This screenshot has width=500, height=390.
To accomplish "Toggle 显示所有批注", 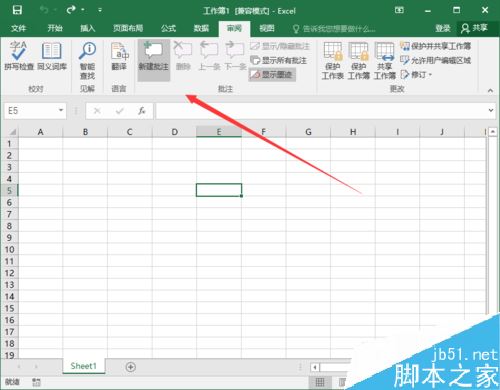I will coord(278,60).
